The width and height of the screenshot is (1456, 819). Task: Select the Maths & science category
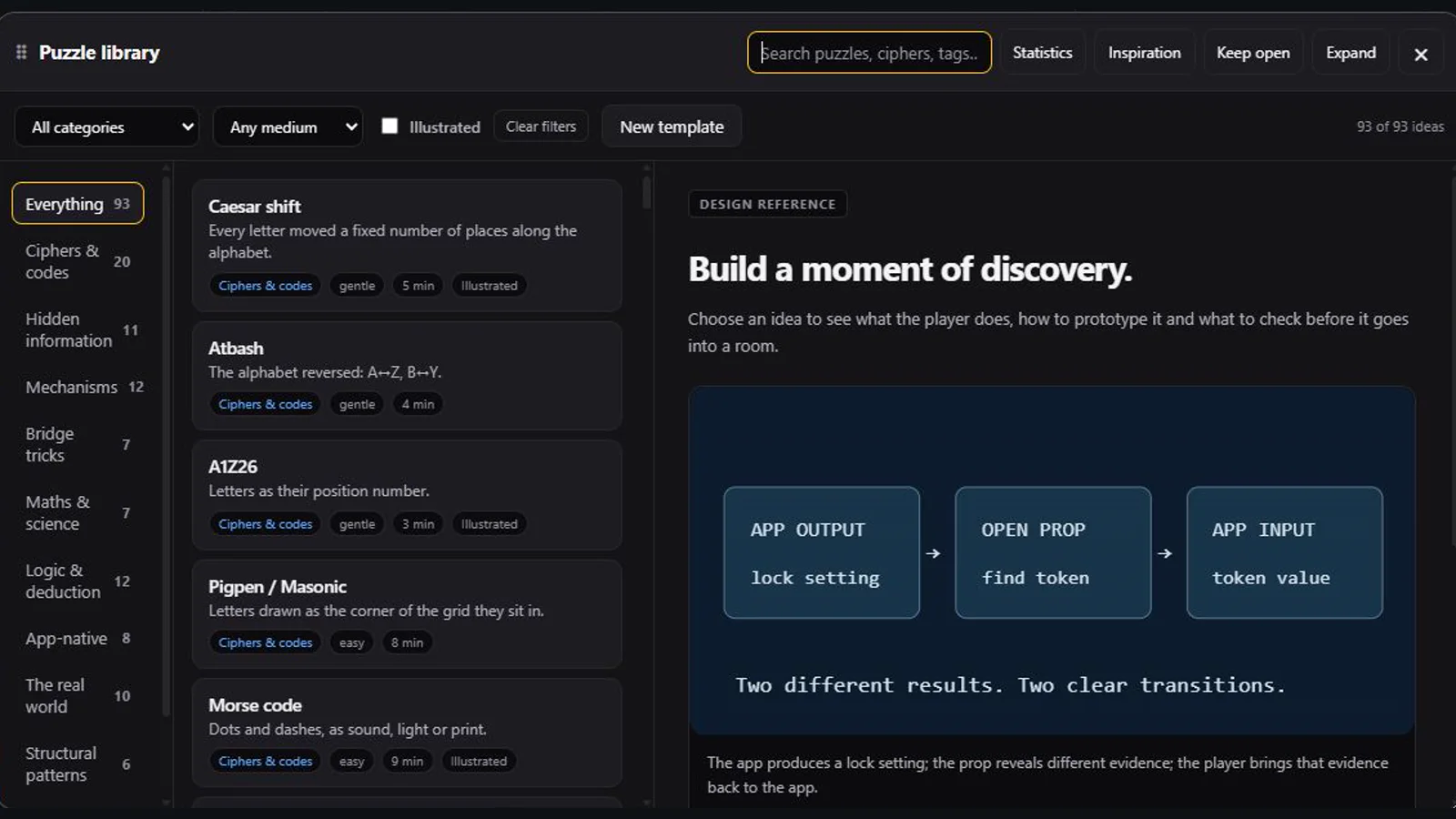pyautogui.click(x=77, y=512)
